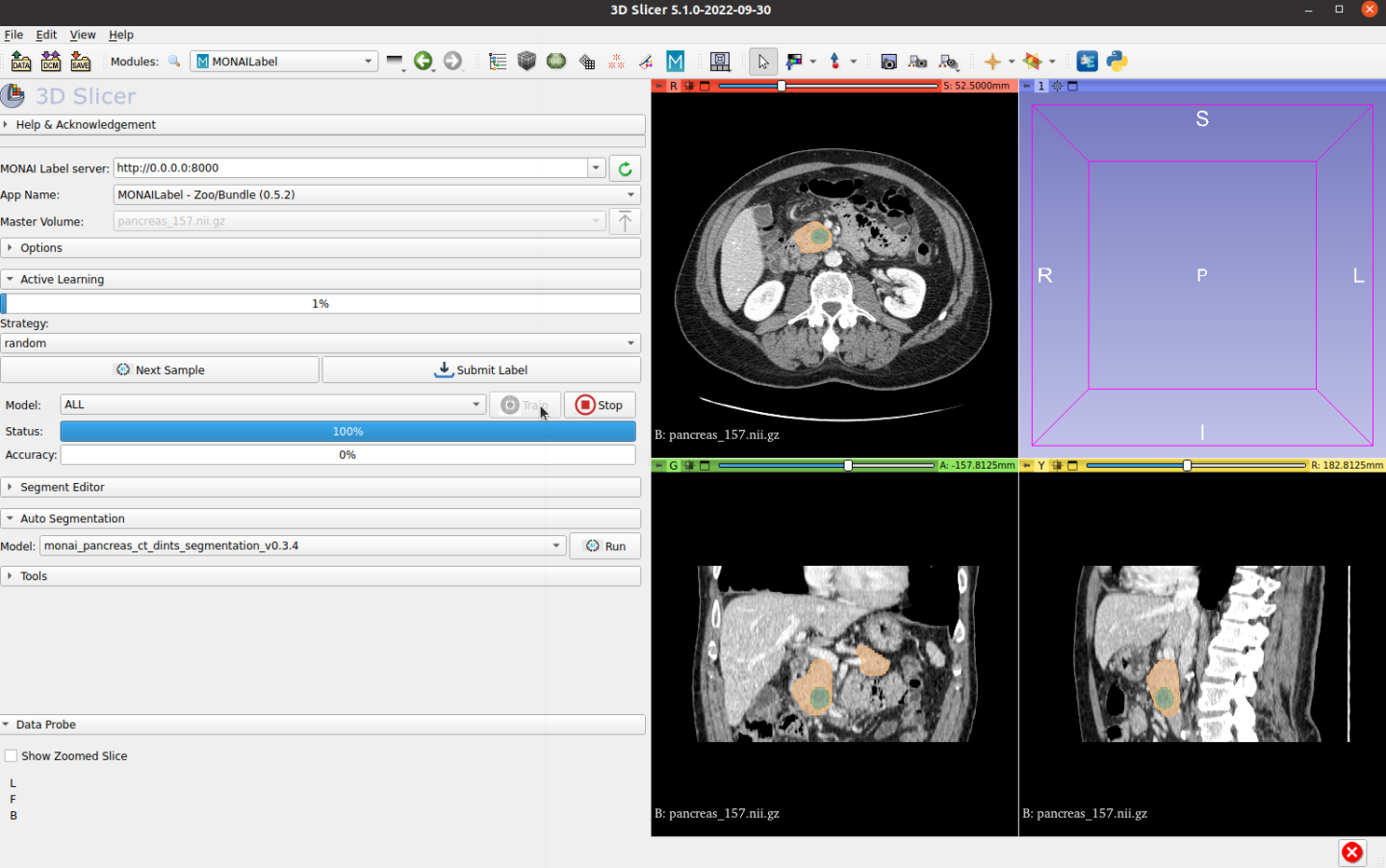Toggle the crosshair icon in toolbar
This screenshot has height=868, width=1386.
tap(992, 62)
